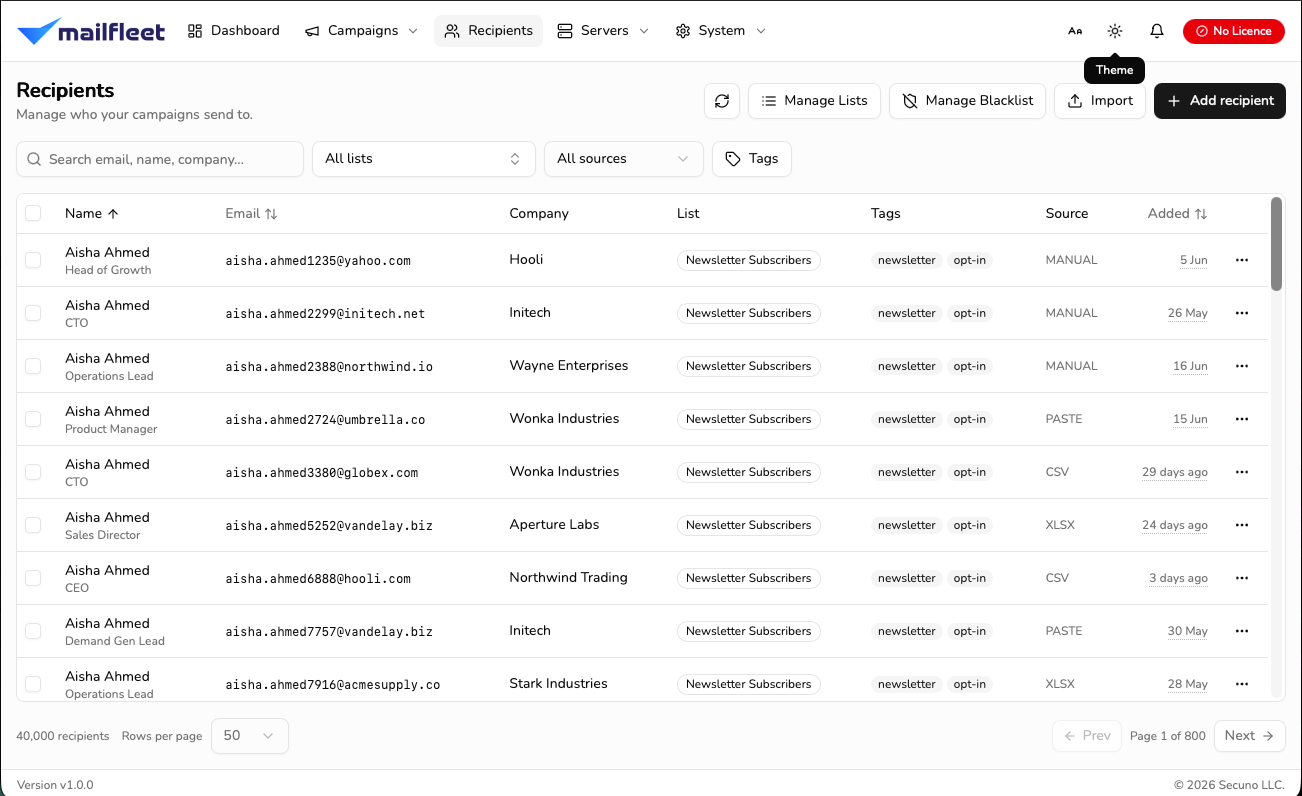Open the All lists dropdown
The image size is (1302, 796).
(x=424, y=159)
